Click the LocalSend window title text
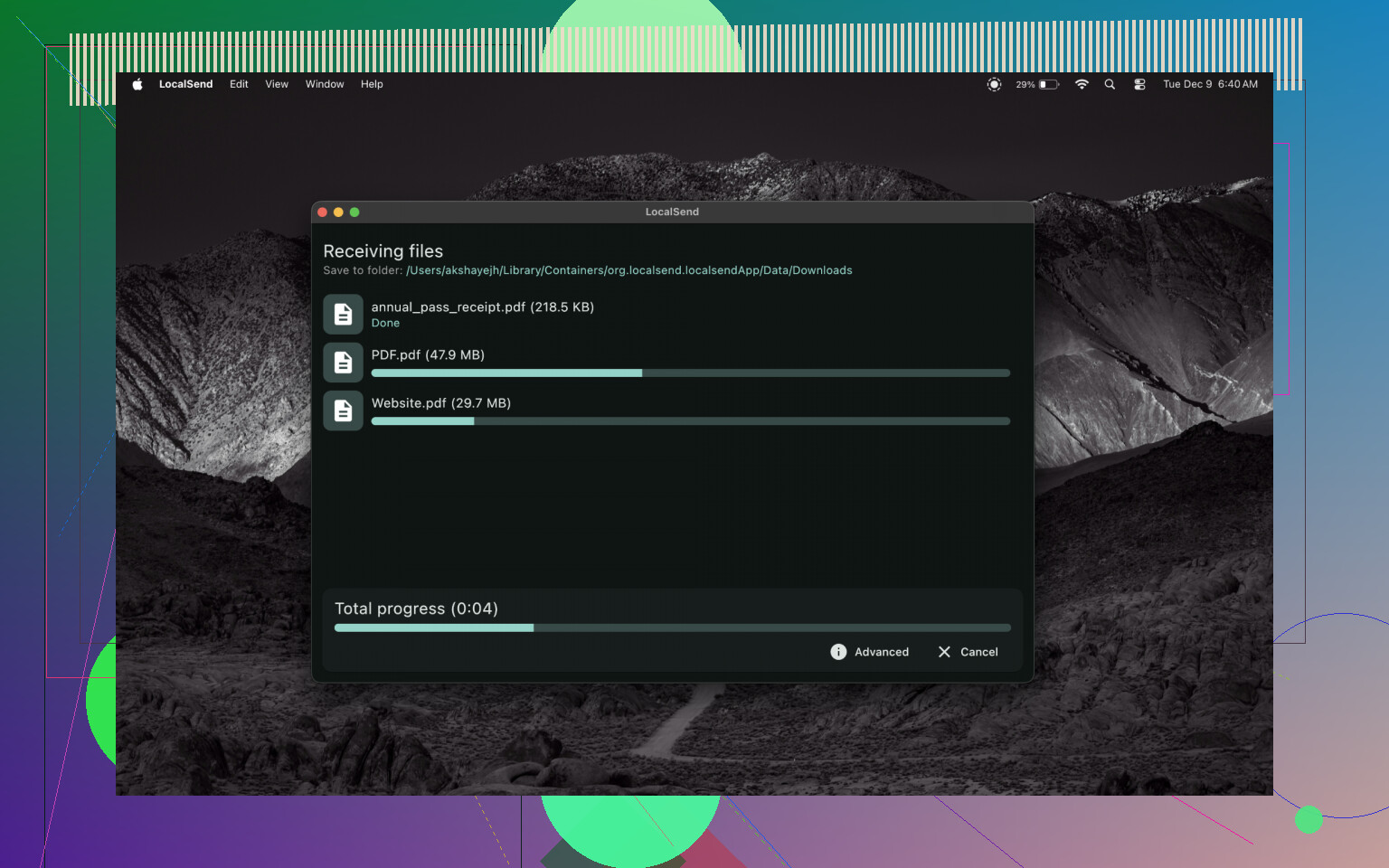1389x868 pixels. 672,212
